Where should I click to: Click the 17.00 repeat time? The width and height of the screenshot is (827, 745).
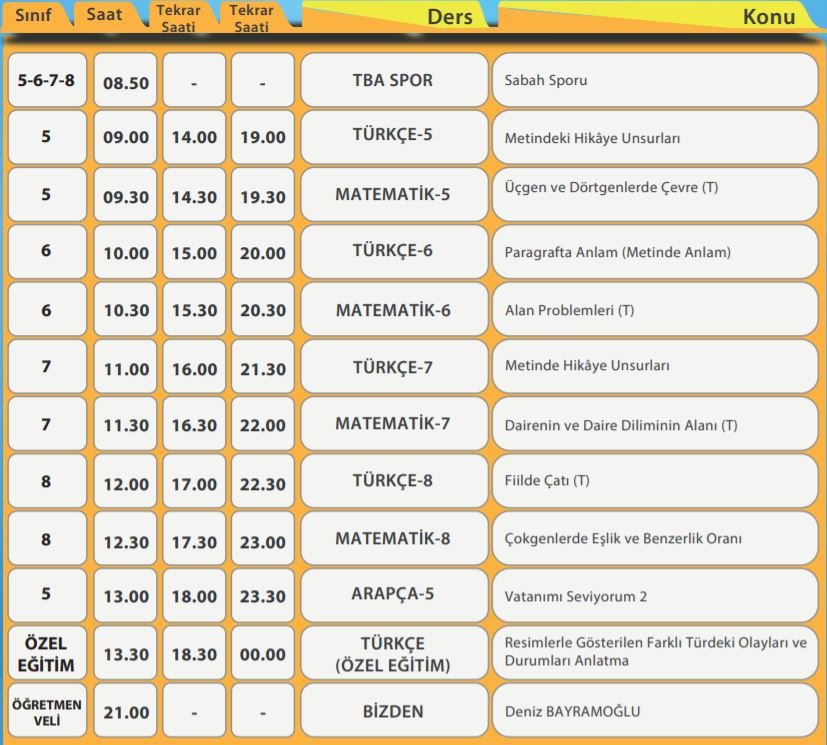(194, 481)
